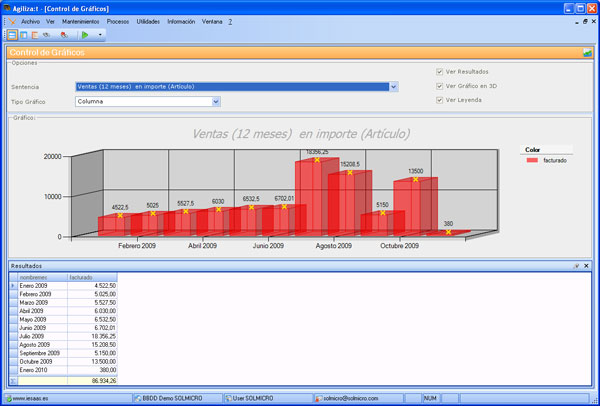Open the Procesos menu
The height and width of the screenshot is (406, 600).
click(118, 22)
